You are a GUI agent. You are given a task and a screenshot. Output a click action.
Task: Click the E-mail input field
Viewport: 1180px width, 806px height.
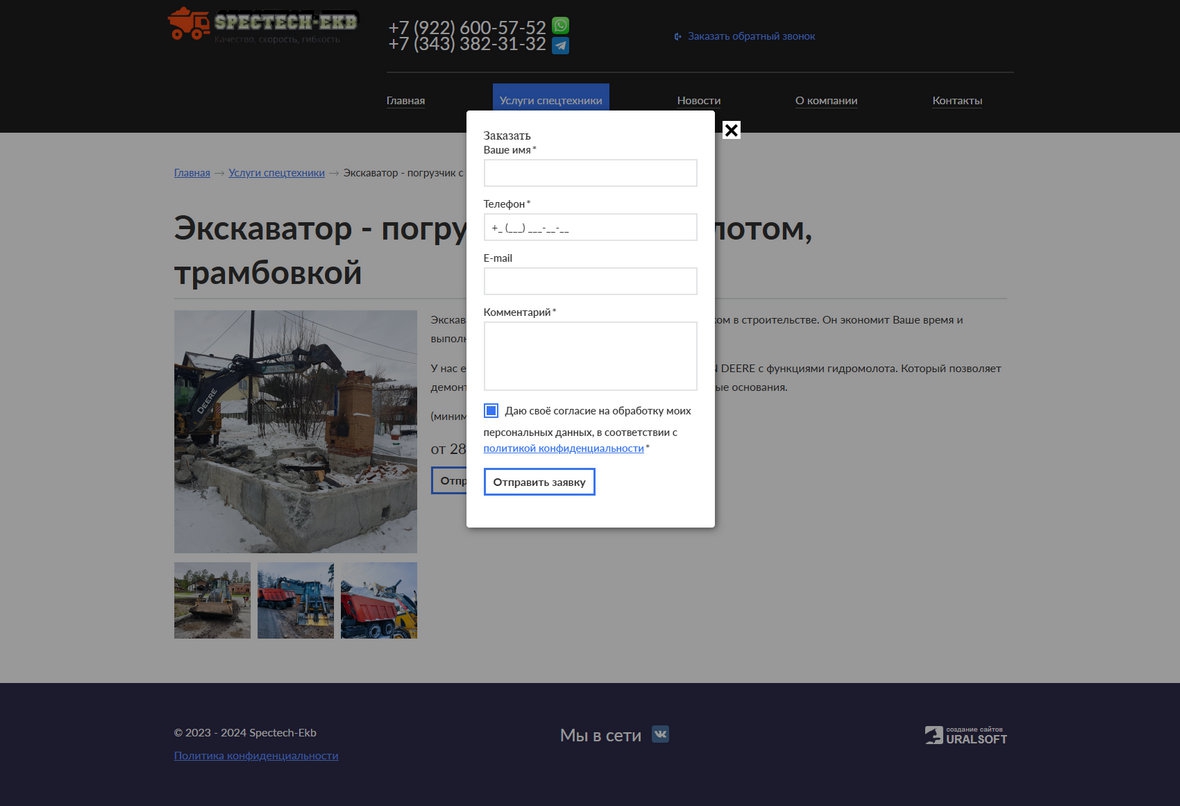pos(590,281)
